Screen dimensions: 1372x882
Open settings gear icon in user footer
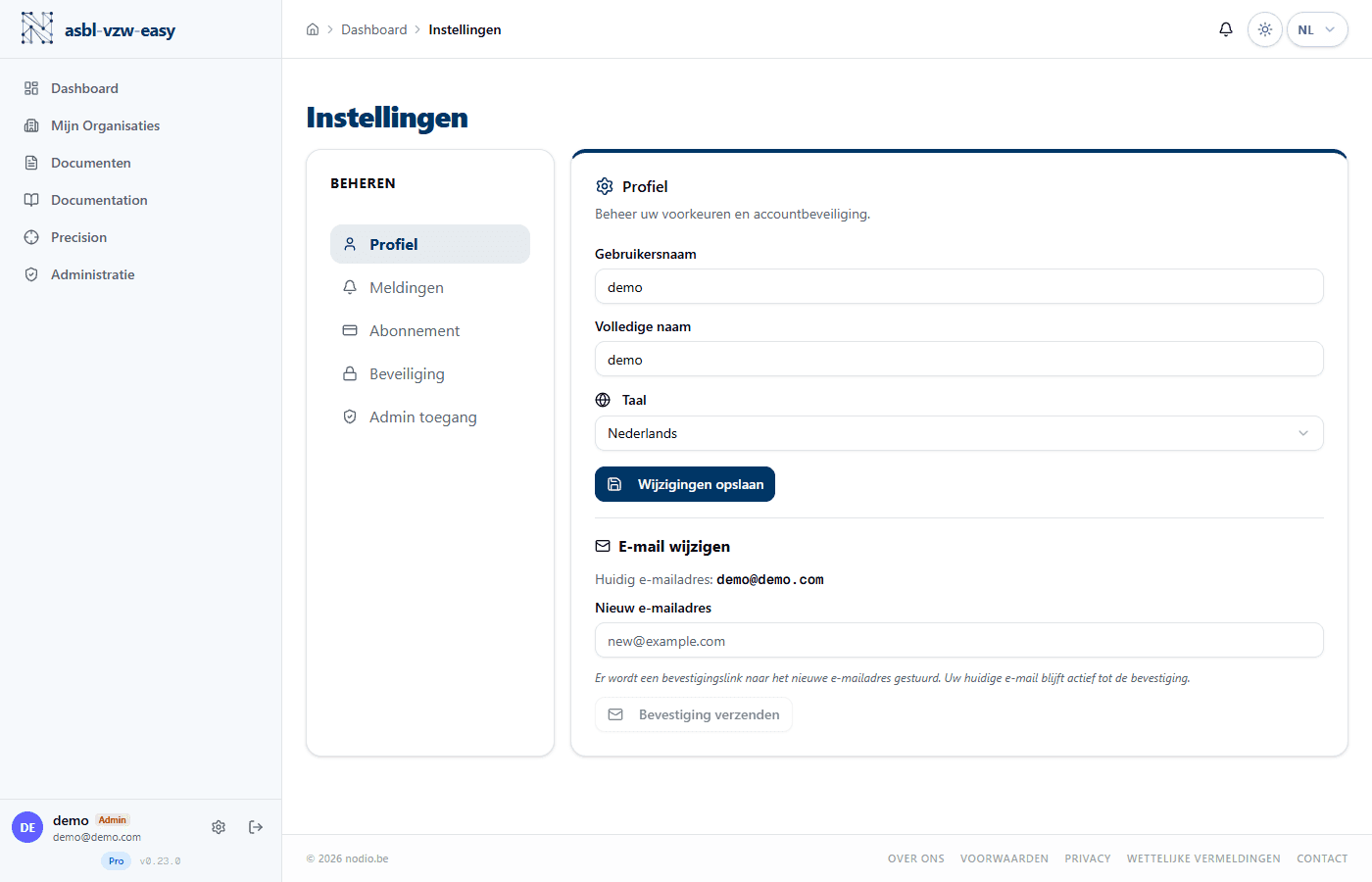(219, 827)
